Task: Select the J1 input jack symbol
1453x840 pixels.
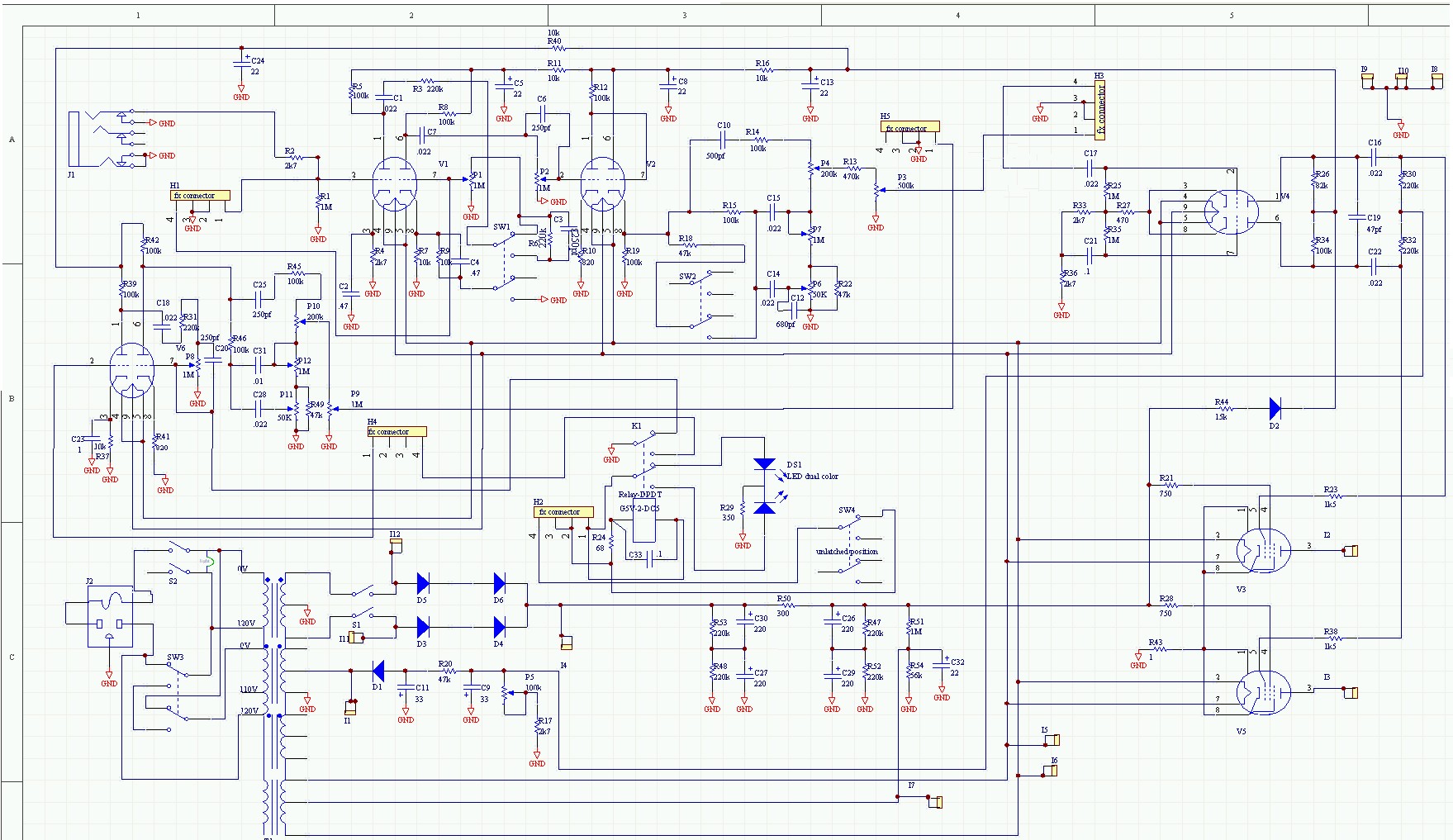Action: pyautogui.click(x=103, y=139)
